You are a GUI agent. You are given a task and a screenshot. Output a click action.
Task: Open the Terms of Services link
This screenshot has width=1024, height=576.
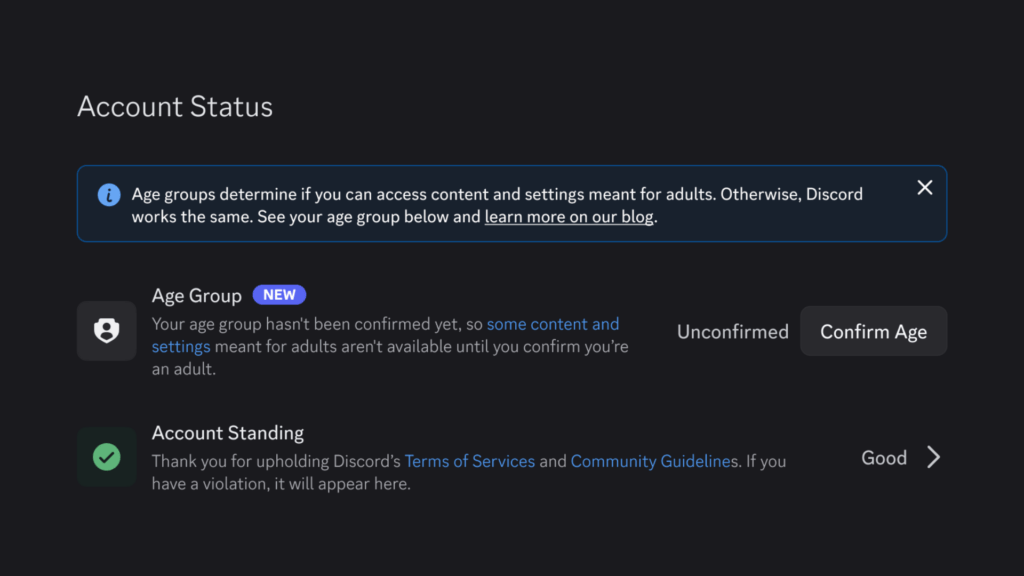(x=470, y=462)
